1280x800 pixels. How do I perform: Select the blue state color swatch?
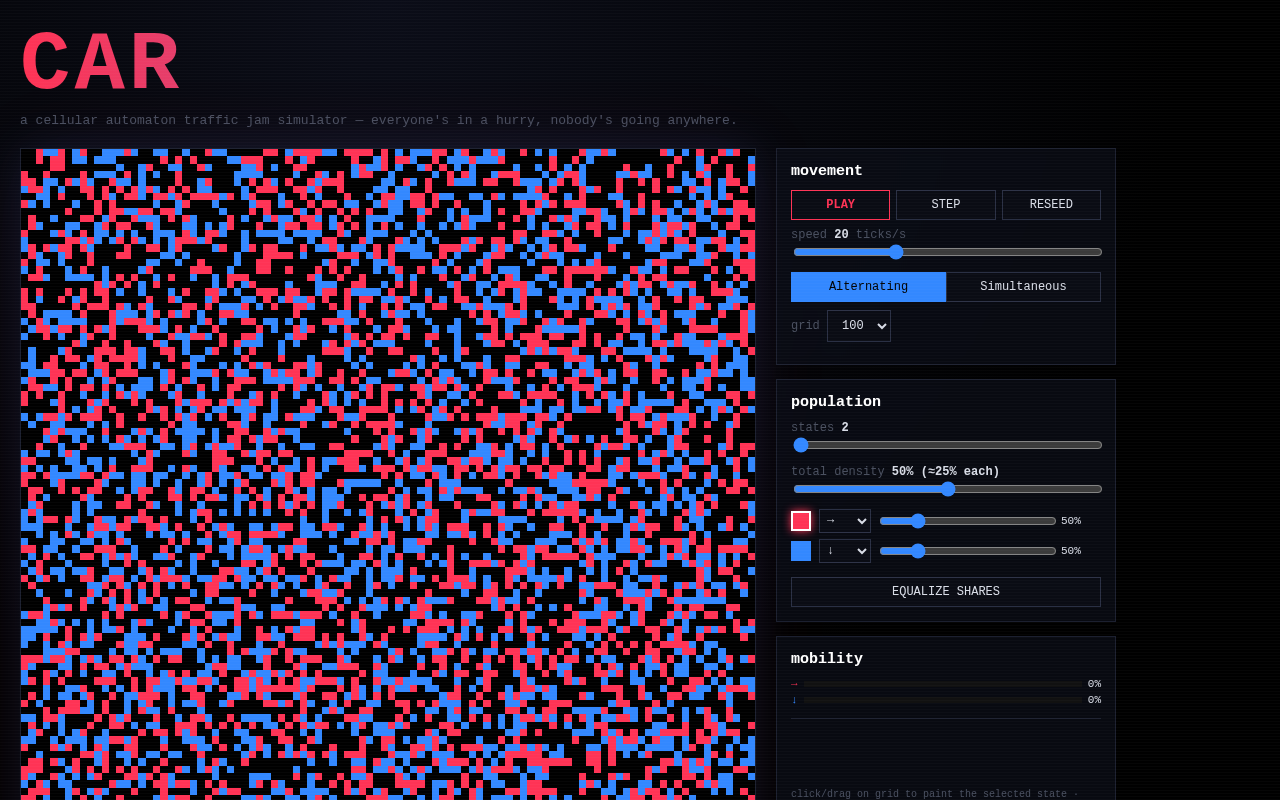click(x=801, y=551)
